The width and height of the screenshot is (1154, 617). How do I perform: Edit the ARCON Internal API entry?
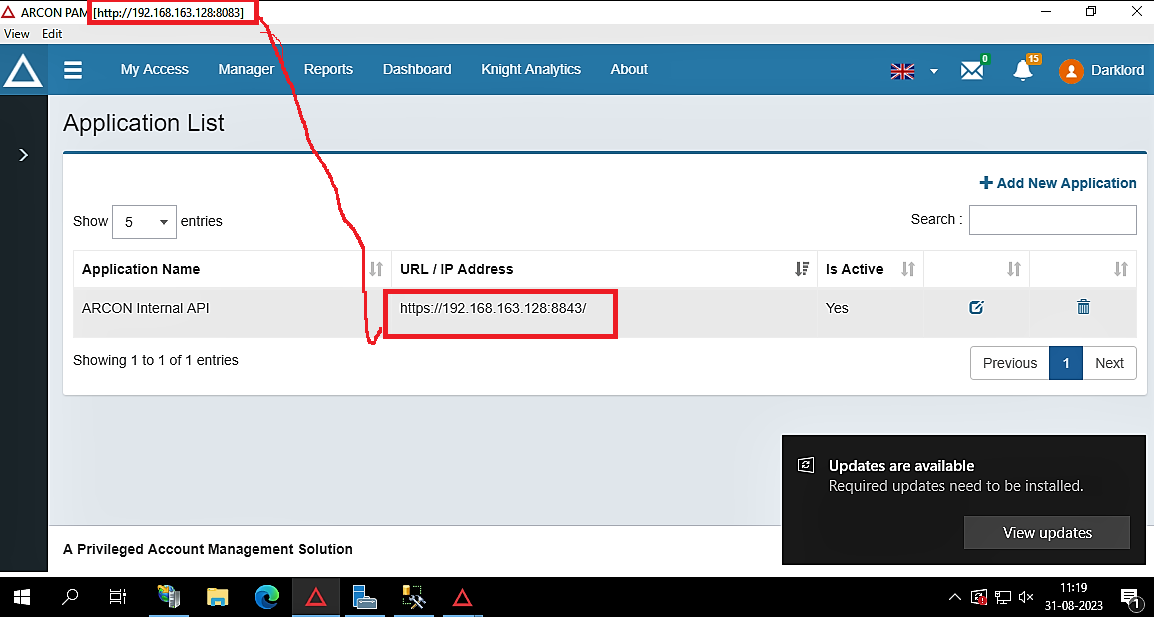(x=976, y=307)
